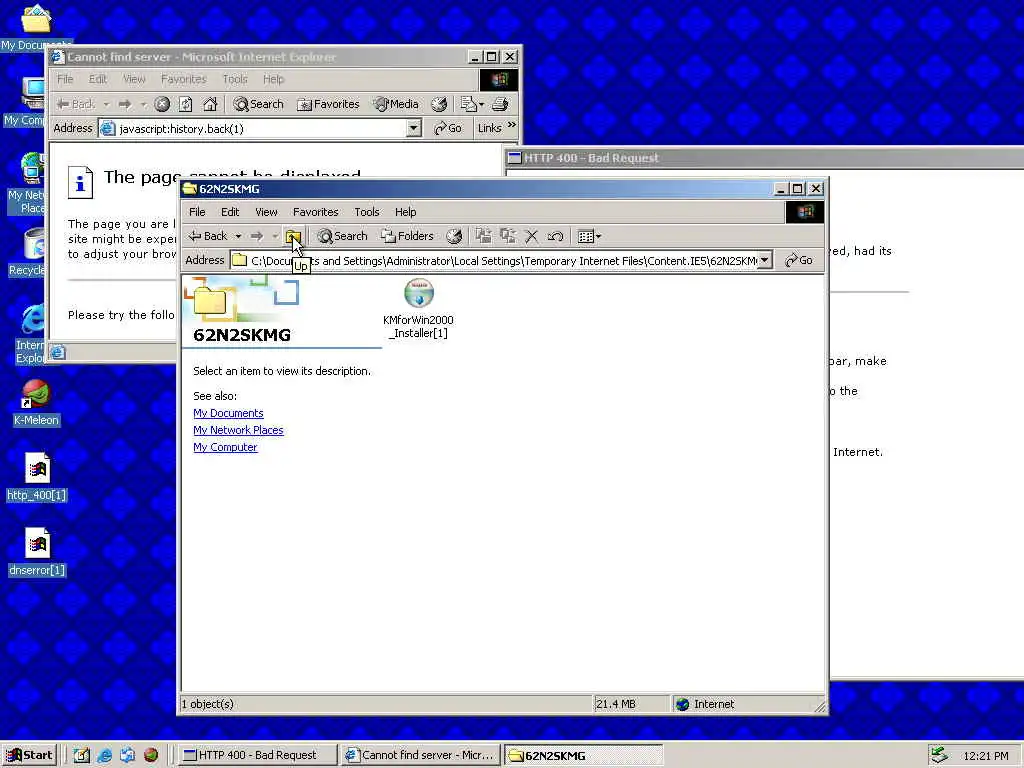This screenshot has height=768, width=1024.
Task: Select the K-Meleon desktop shortcut
Action: pos(36,403)
